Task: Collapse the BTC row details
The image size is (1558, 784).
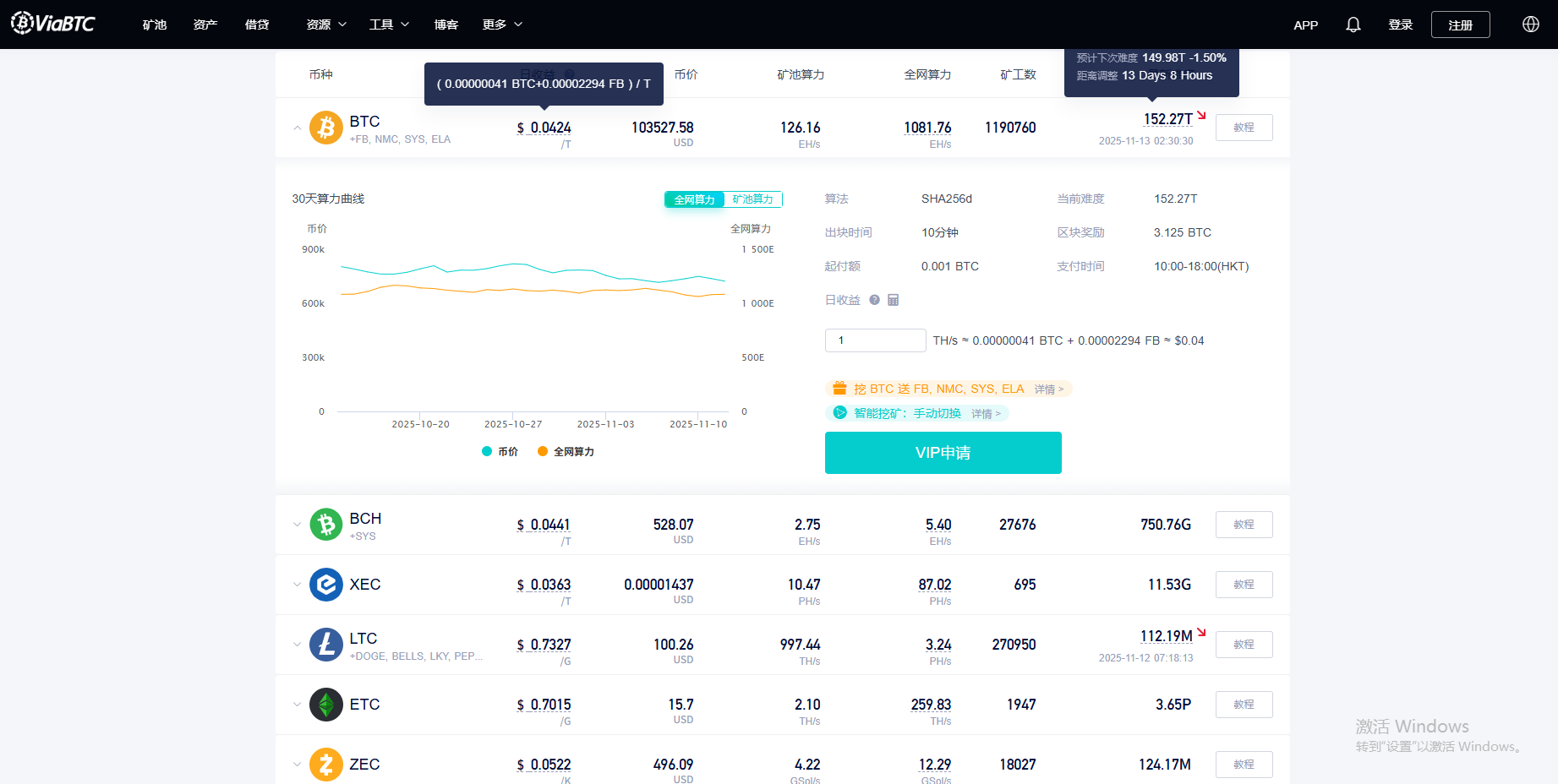Action: (297, 128)
